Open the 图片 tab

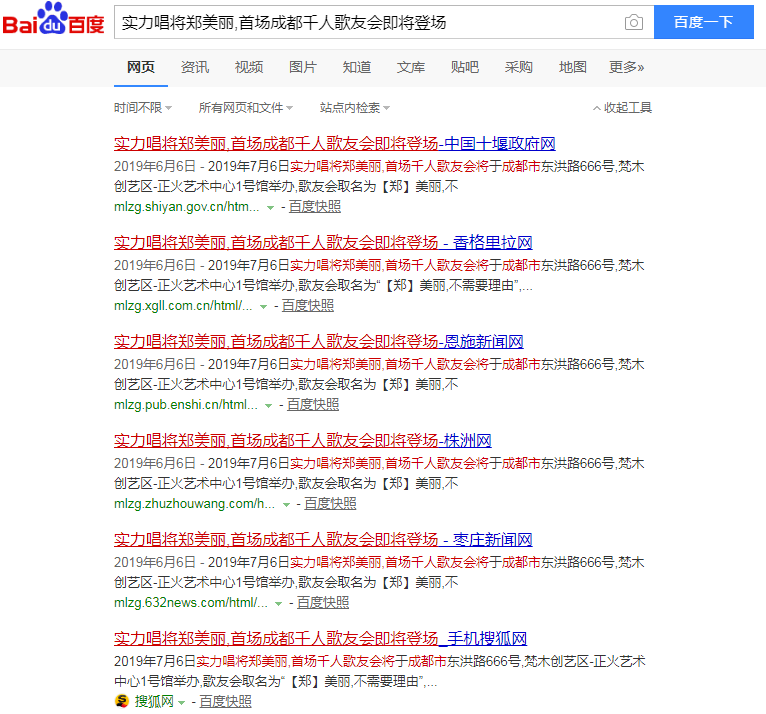[x=302, y=67]
